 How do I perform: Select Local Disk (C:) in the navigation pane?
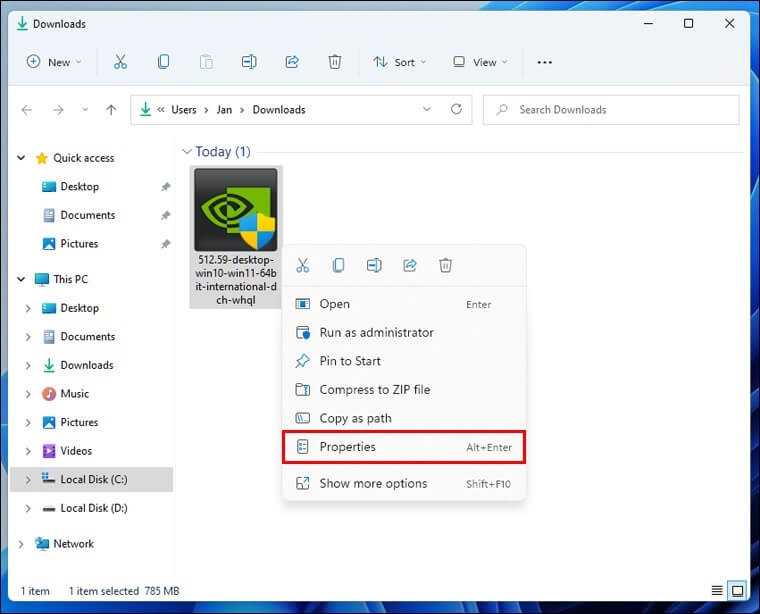(94, 479)
